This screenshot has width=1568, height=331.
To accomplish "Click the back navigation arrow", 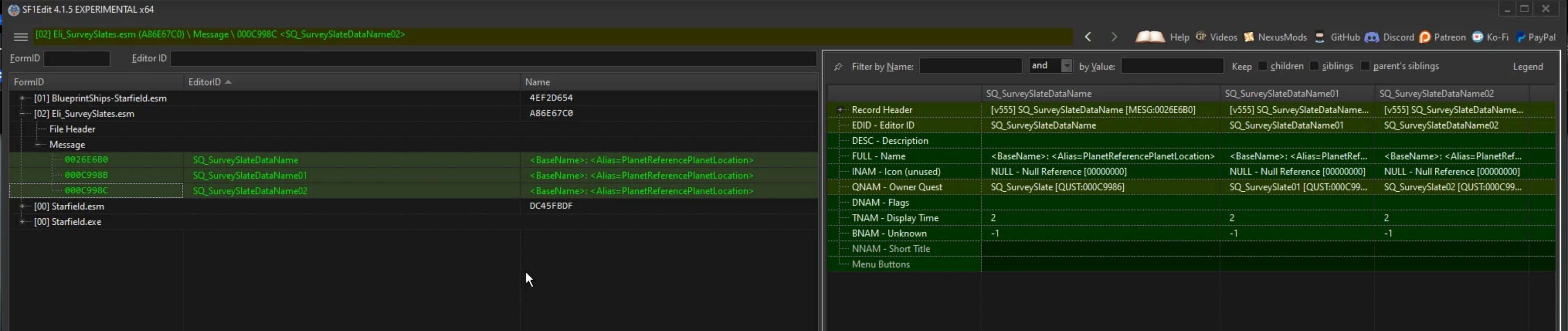I will coord(1088,37).
